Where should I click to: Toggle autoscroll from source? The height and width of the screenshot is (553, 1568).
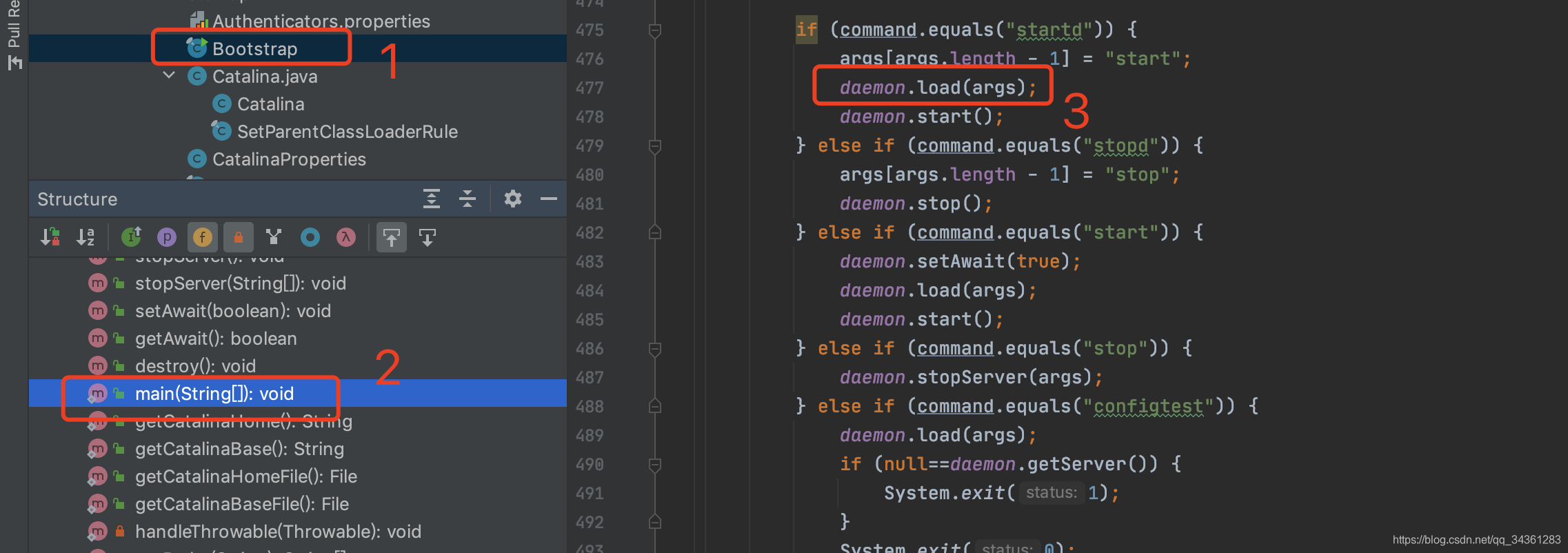pyautogui.click(x=428, y=237)
